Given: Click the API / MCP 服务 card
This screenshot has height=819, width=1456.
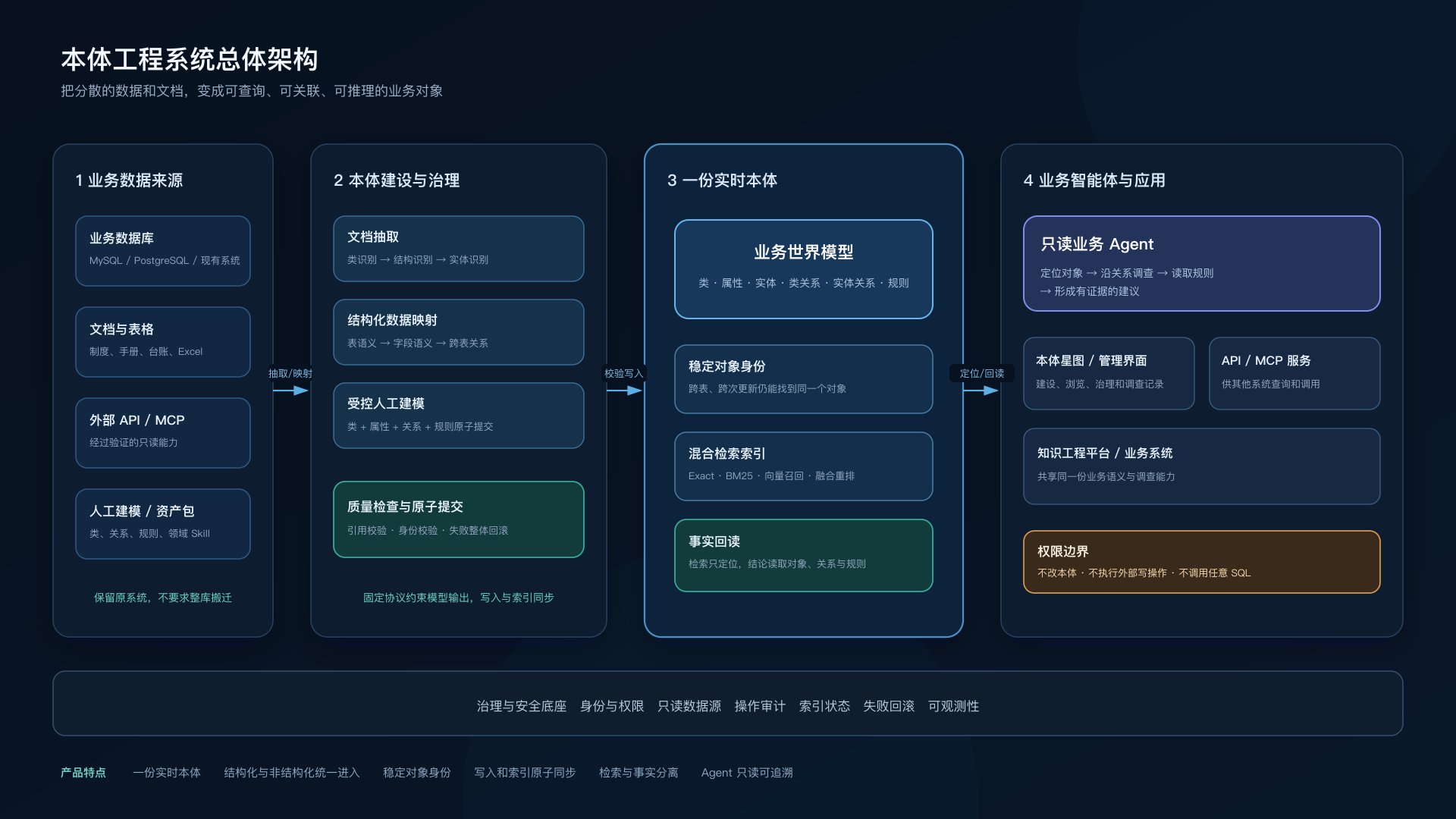Looking at the screenshot, I should 1294,373.
